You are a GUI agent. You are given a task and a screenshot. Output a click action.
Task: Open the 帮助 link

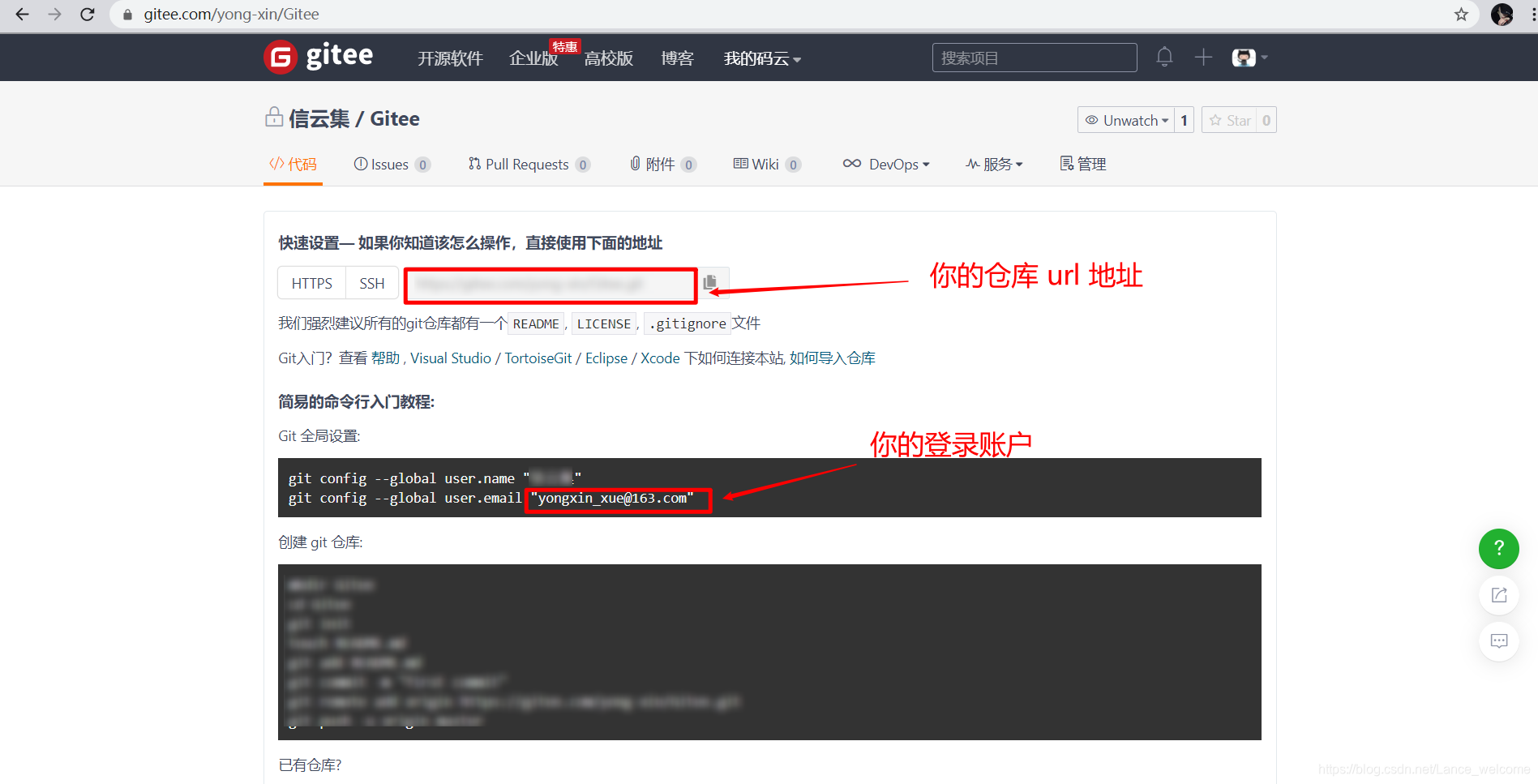point(386,358)
